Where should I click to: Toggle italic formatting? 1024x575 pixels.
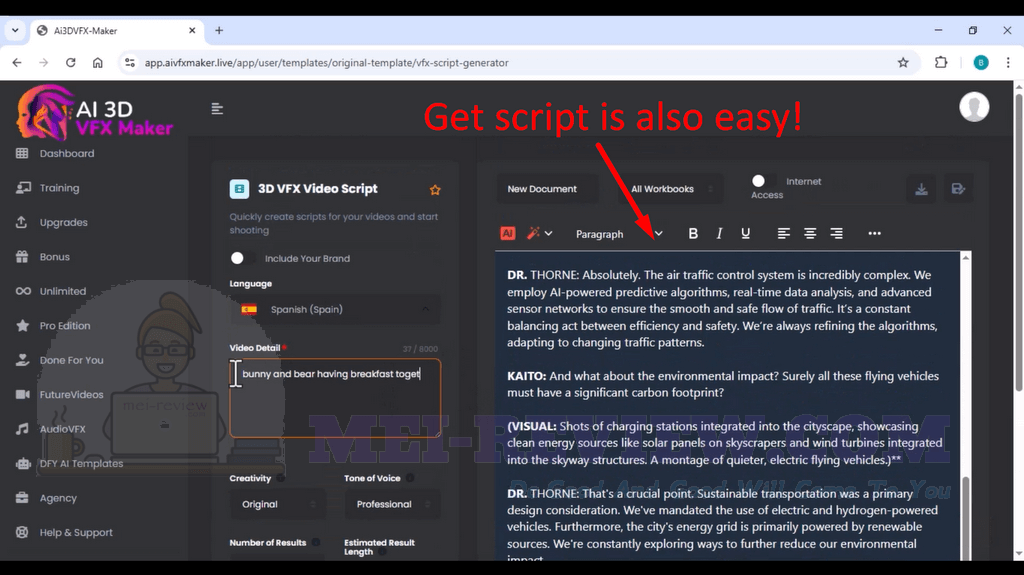pos(719,233)
